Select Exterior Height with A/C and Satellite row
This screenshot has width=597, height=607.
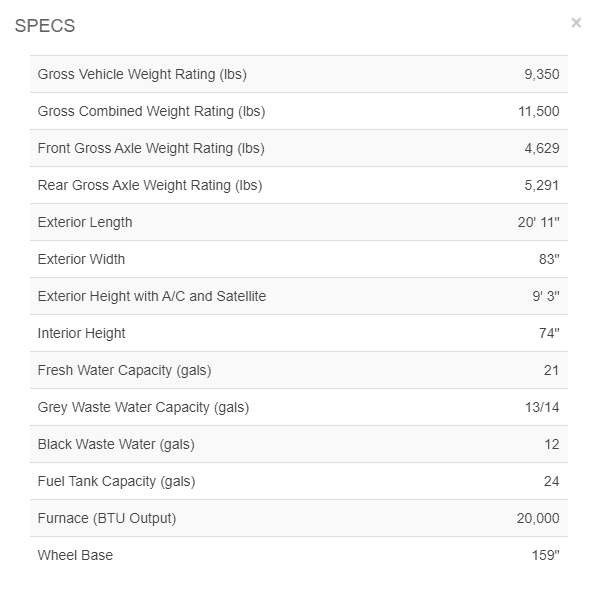[298, 296]
